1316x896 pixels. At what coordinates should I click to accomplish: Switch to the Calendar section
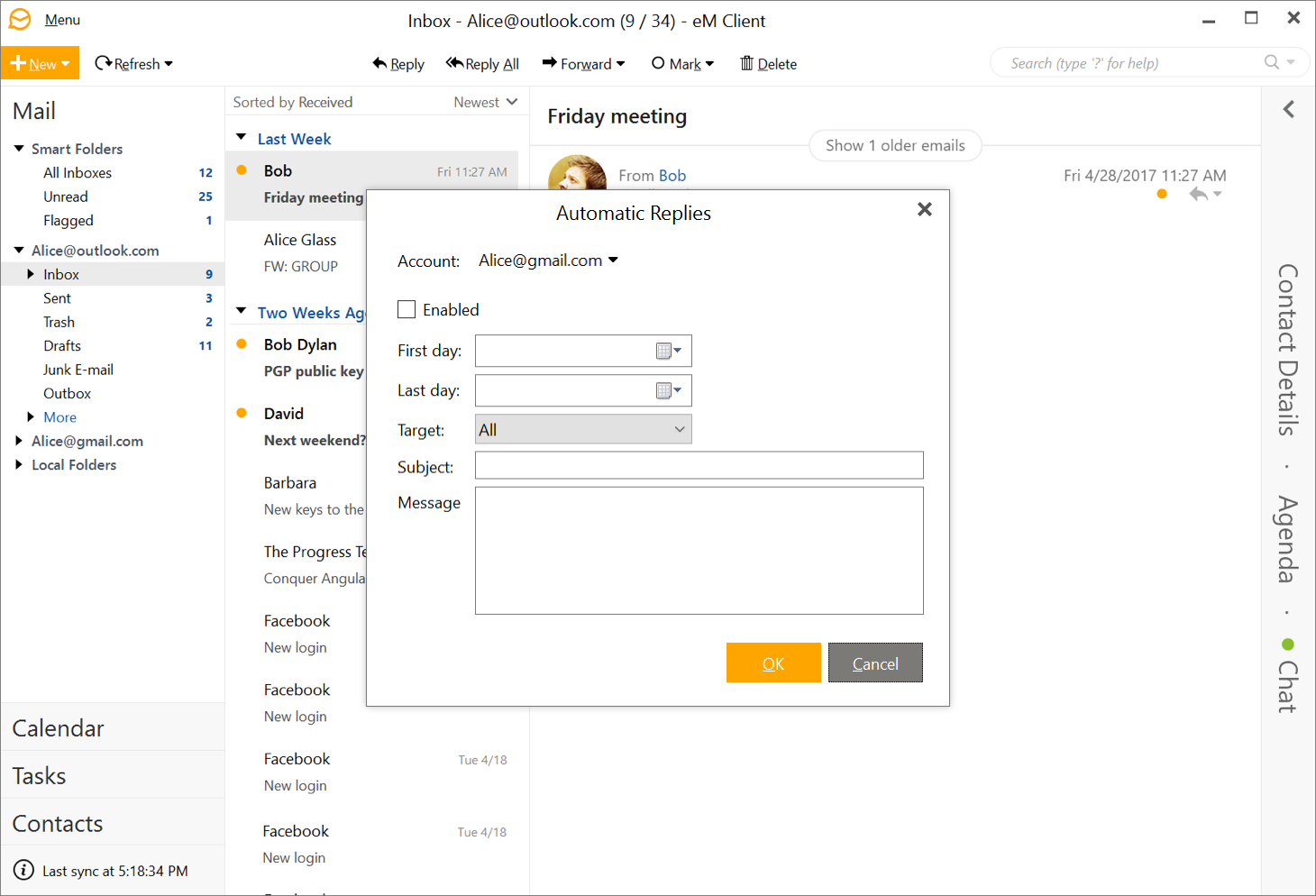click(x=59, y=728)
